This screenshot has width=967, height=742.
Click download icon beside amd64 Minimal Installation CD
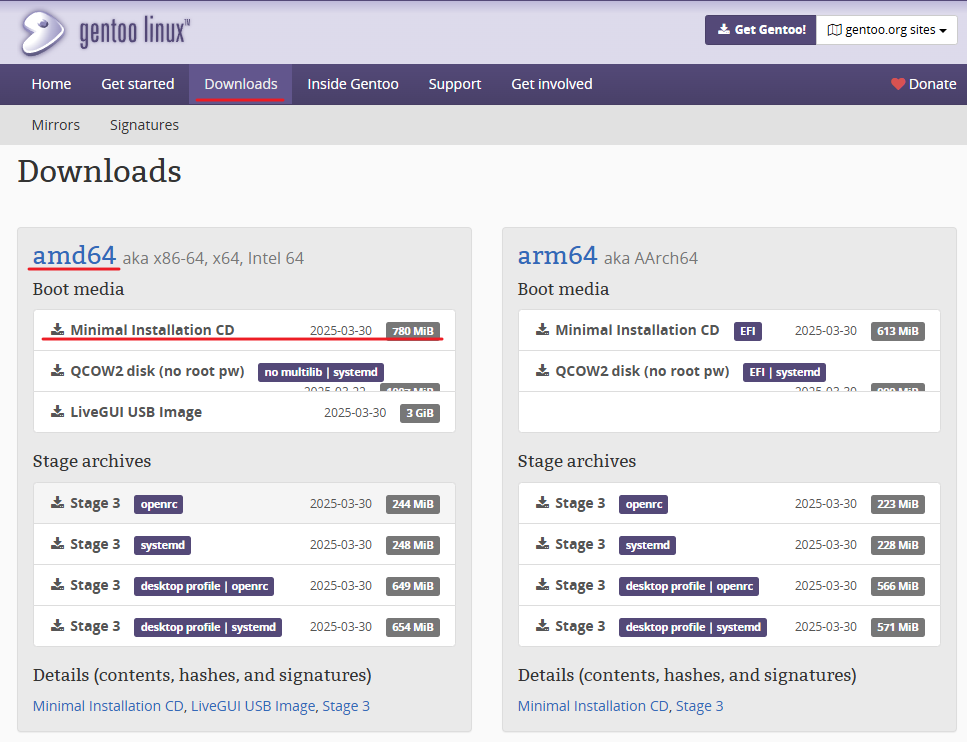coord(57,329)
